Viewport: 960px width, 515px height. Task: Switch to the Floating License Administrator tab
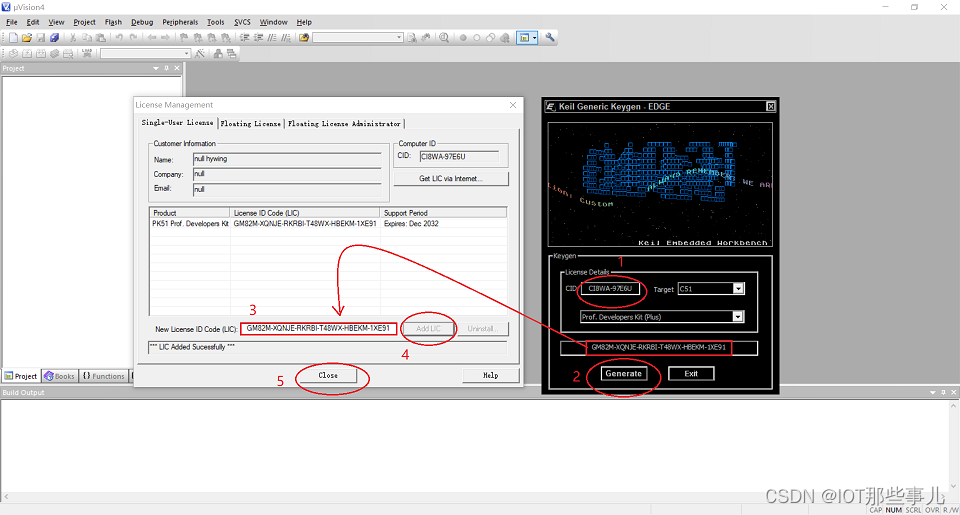click(x=344, y=123)
